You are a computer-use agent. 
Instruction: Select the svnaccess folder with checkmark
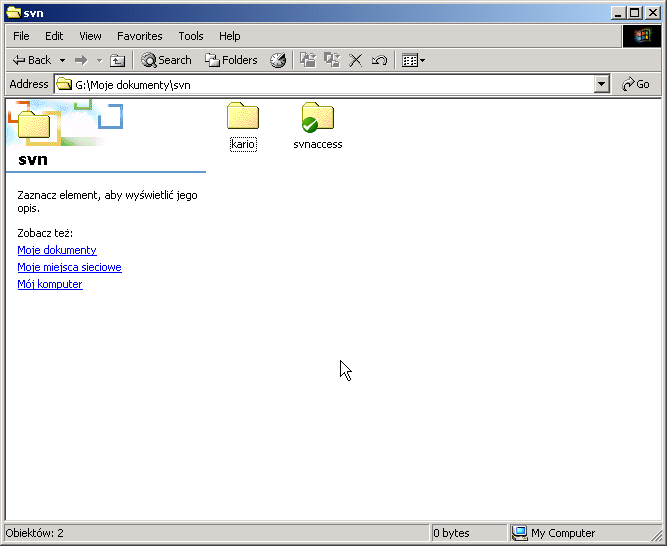pyautogui.click(x=318, y=117)
